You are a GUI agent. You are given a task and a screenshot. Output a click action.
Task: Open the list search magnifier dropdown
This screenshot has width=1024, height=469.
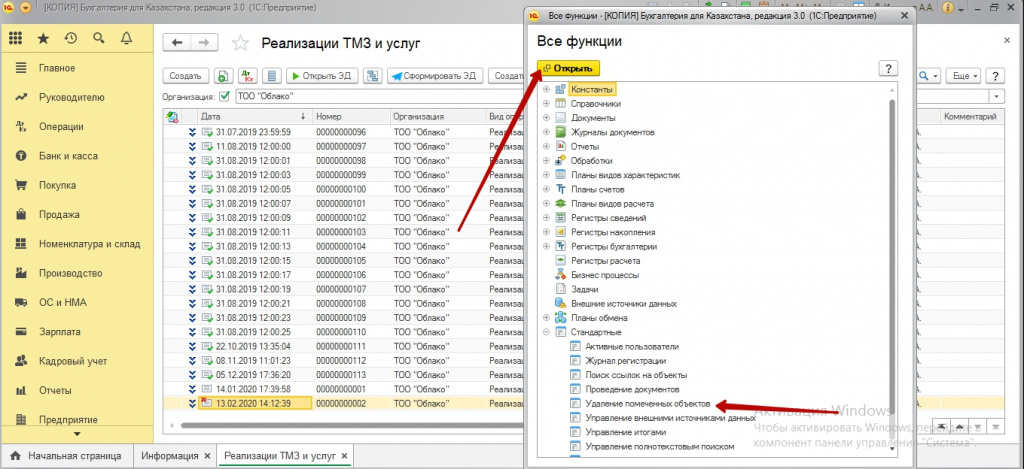(x=929, y=76)
